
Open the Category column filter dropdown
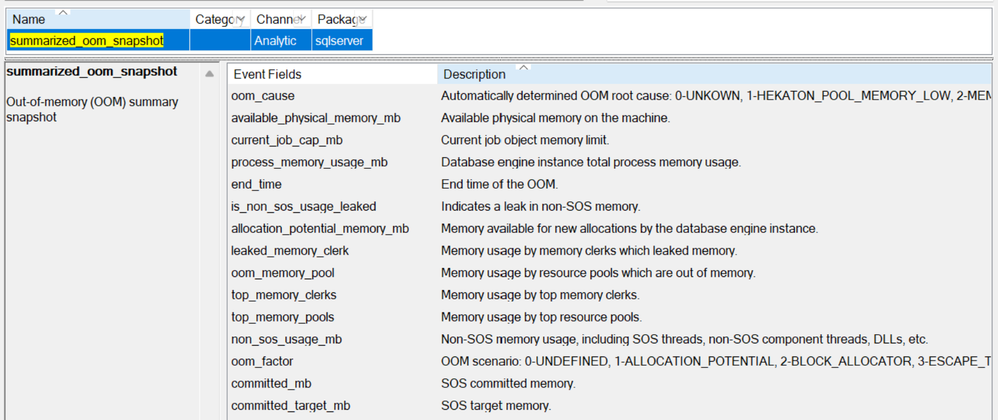point(241,20)
